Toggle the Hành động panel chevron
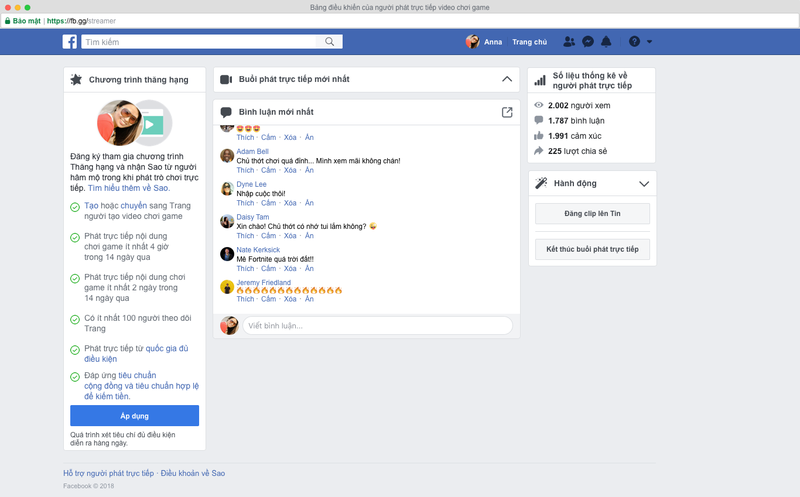800x497 pixels. [x=644, y=184]
